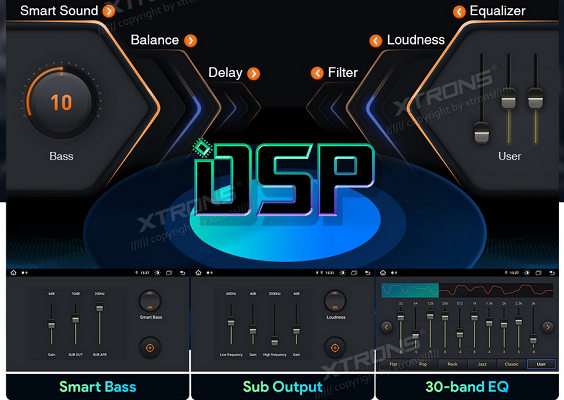The width and height of the screenshot is (564, 400).
Task: Click the orange arrow beside Delay
Action: coord(254,74)
